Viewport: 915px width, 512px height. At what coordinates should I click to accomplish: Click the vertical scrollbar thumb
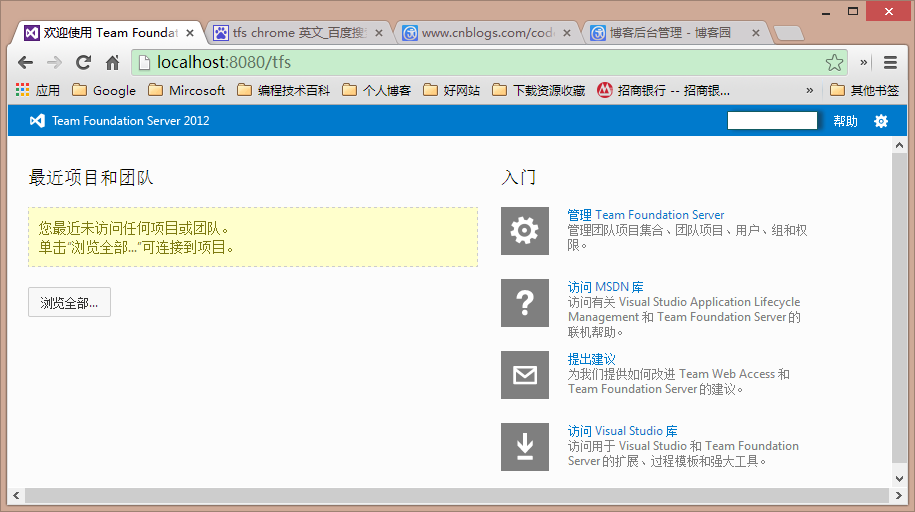click(899, 306)
